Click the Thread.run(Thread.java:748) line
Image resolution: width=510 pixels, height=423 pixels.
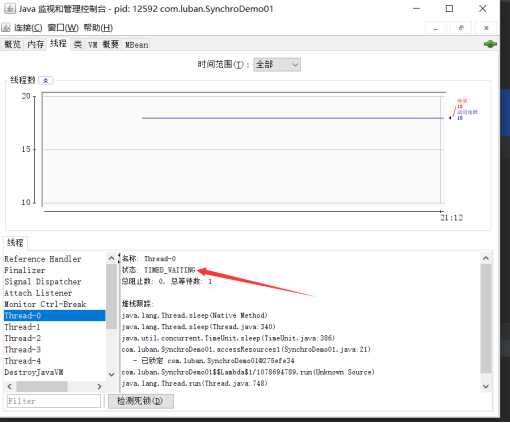(x=195, y=383)
